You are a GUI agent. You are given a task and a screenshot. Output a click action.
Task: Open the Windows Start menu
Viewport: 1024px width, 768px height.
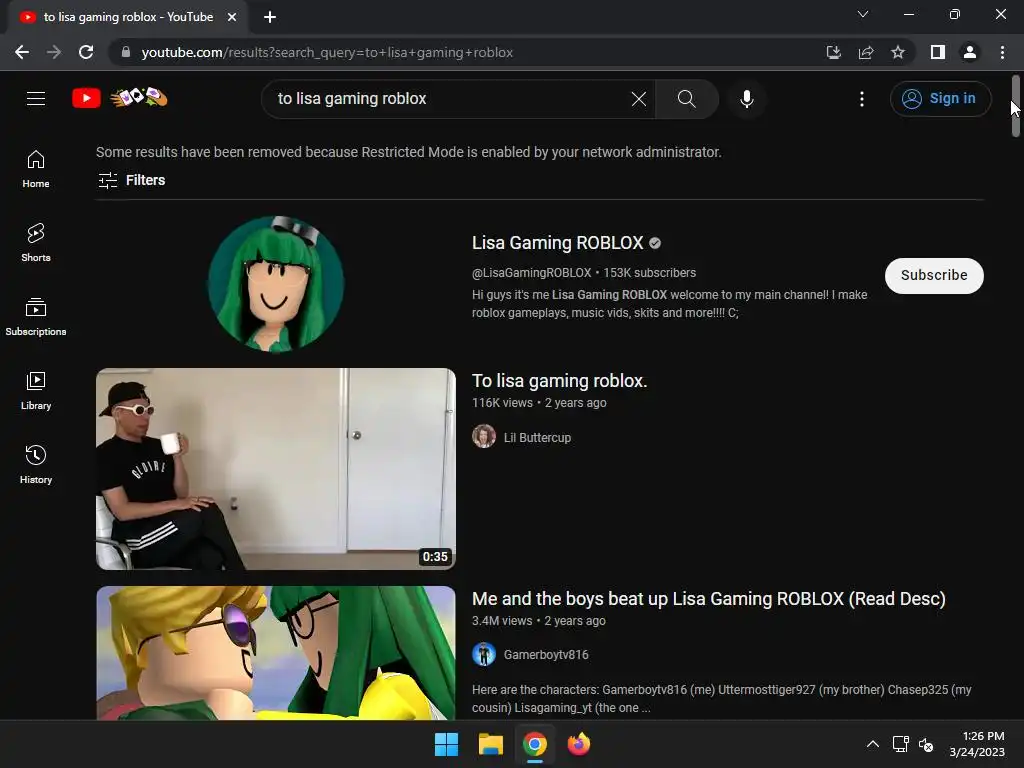(447, 744)
